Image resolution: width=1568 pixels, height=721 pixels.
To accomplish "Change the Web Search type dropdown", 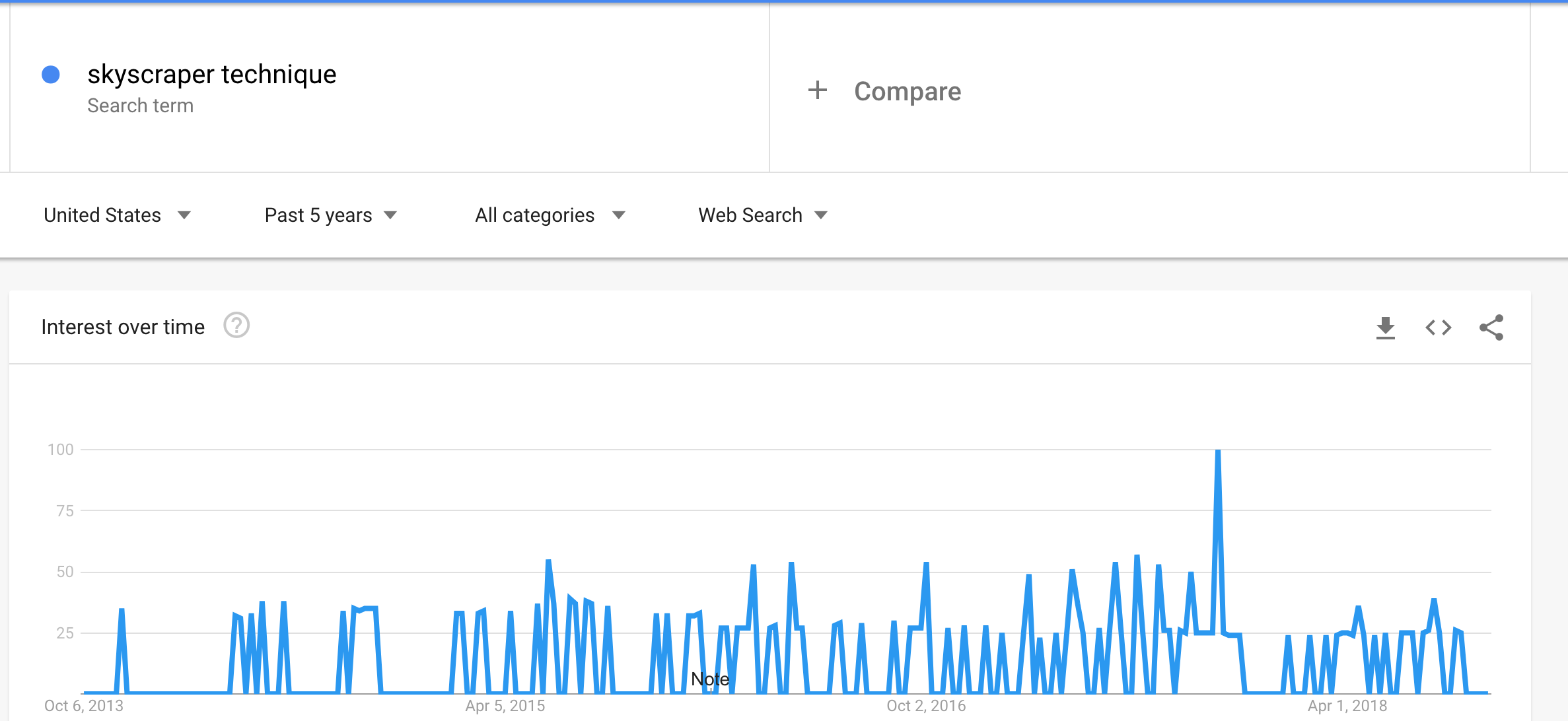I will (x=763, y=215).
